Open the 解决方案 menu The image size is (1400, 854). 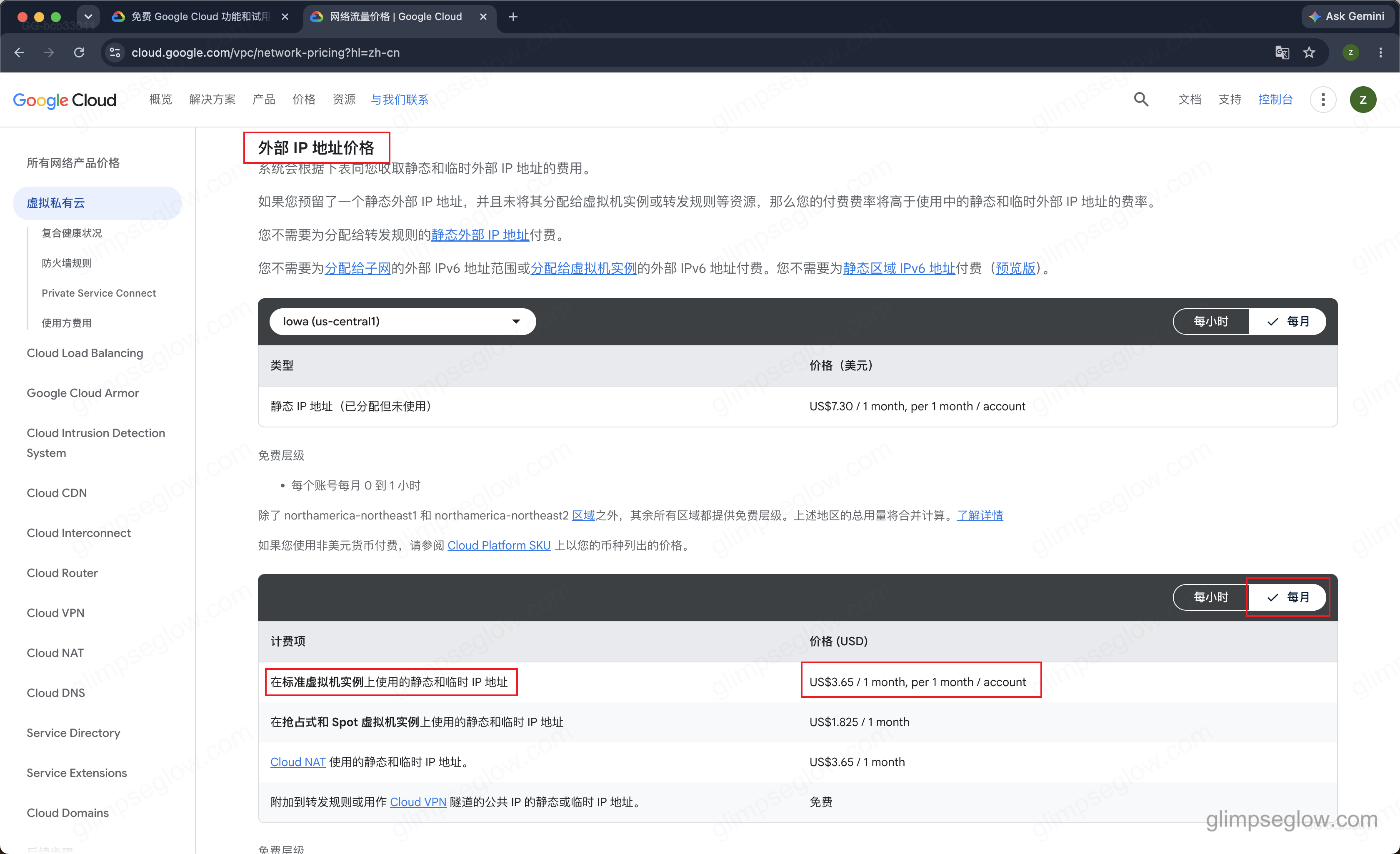pyautogui.click(x=212, y=100)
